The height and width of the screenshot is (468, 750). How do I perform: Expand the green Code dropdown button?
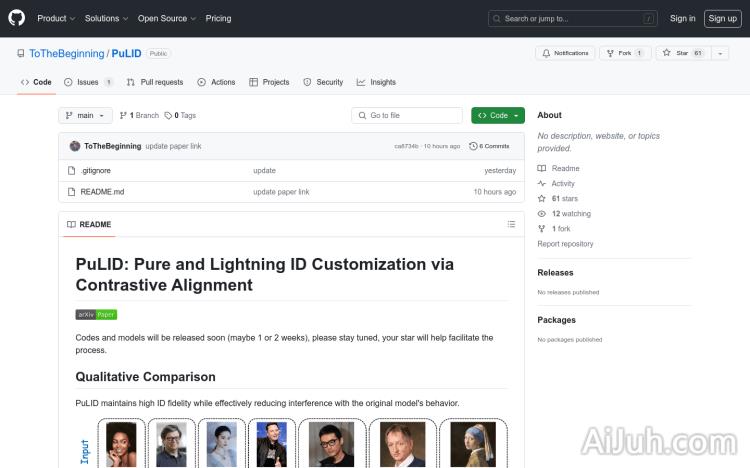click(x=497, y=115)
